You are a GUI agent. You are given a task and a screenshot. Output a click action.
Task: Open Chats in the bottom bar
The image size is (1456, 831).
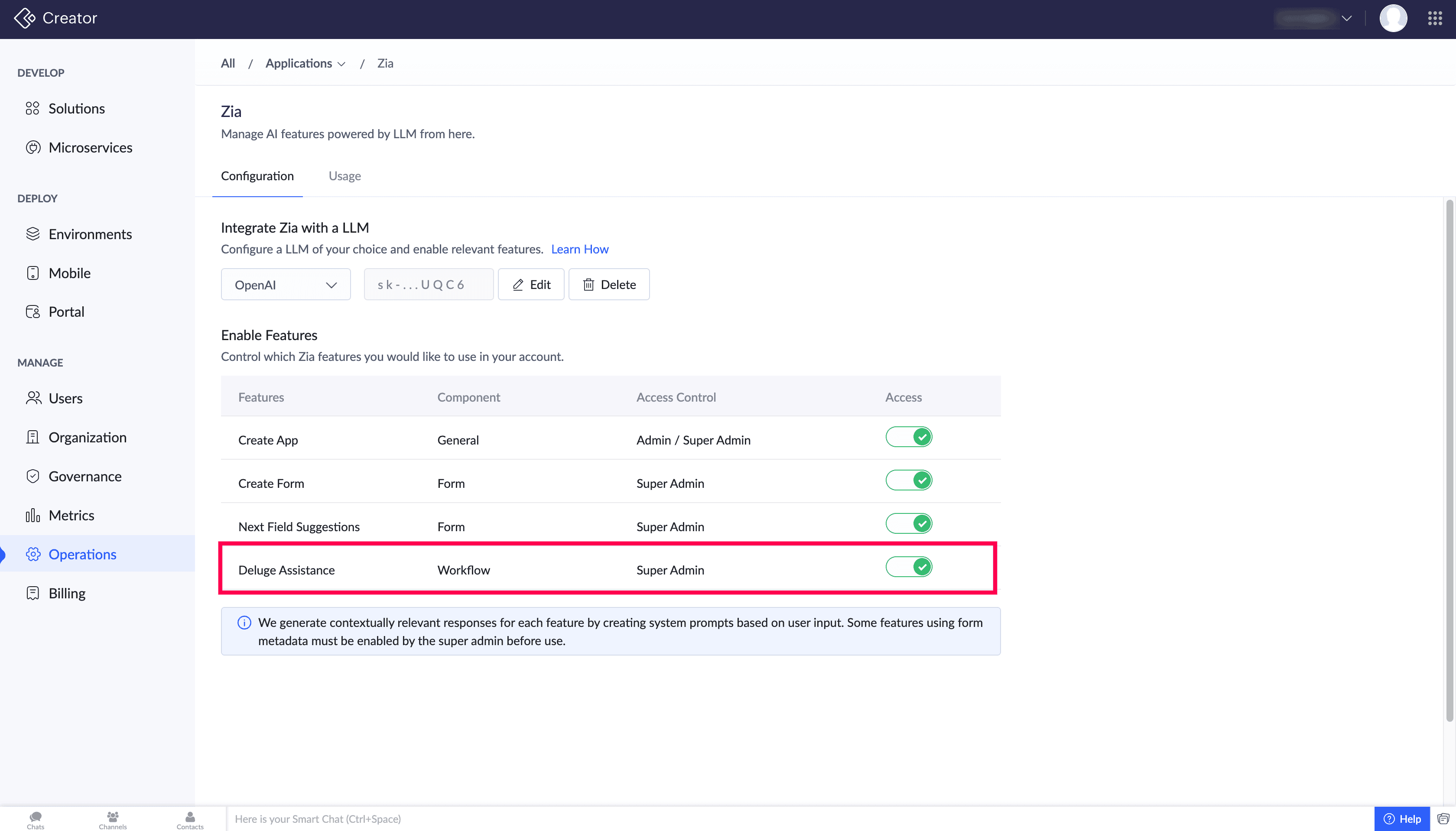point(36,820)
